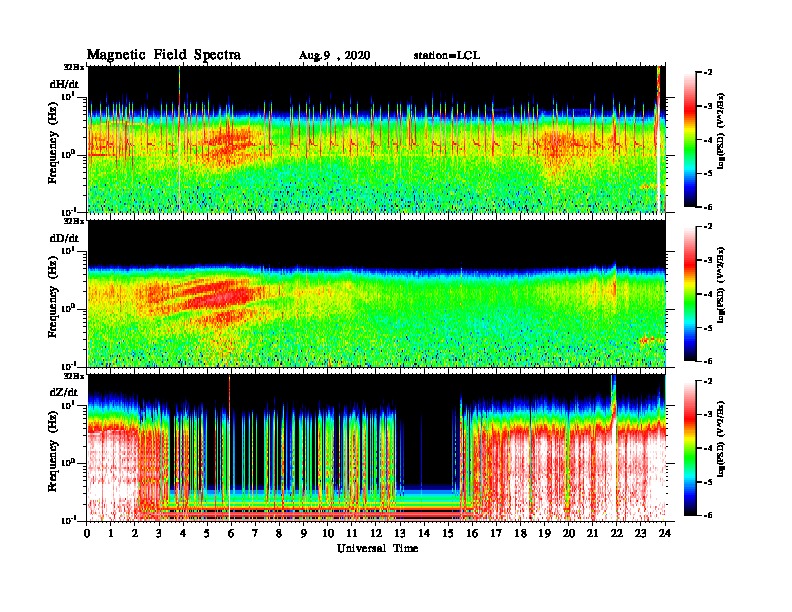This screenshot has width=792, height=612.
Task: Click the 32Hz label atop dZ/dt panel
Action: (74, 376)
